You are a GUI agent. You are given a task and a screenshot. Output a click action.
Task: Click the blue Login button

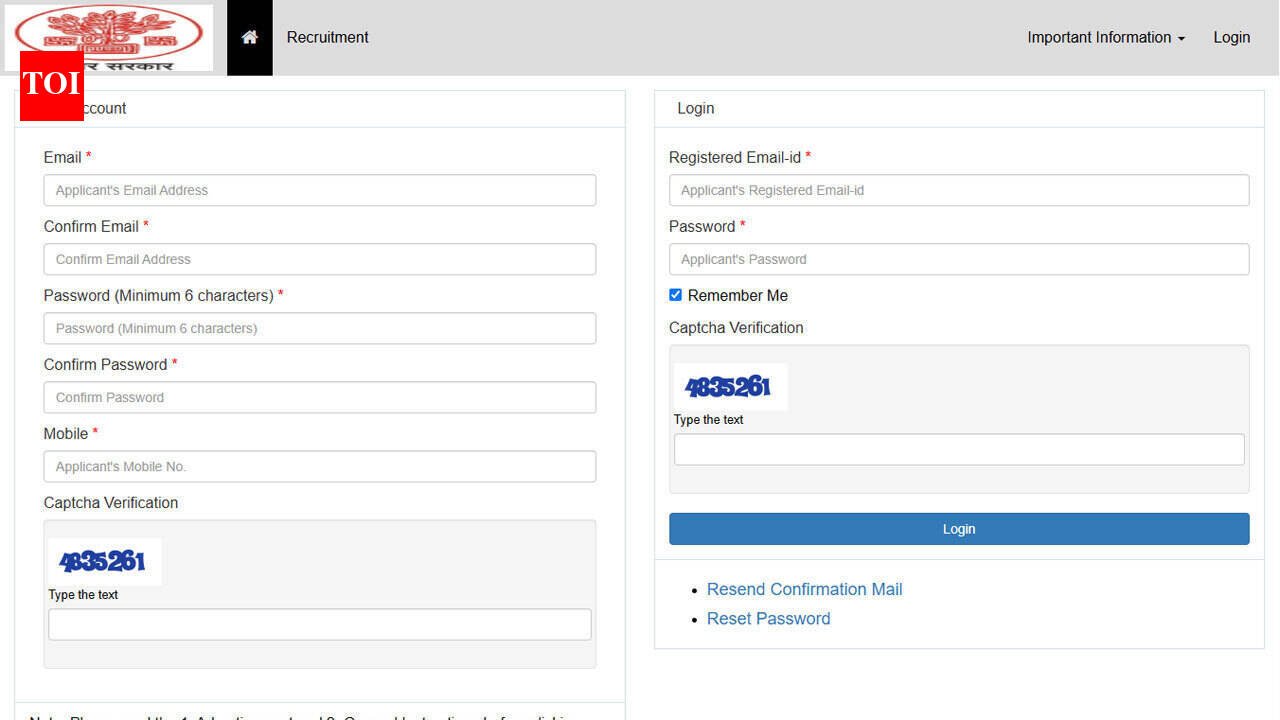[x=959, y=529]
